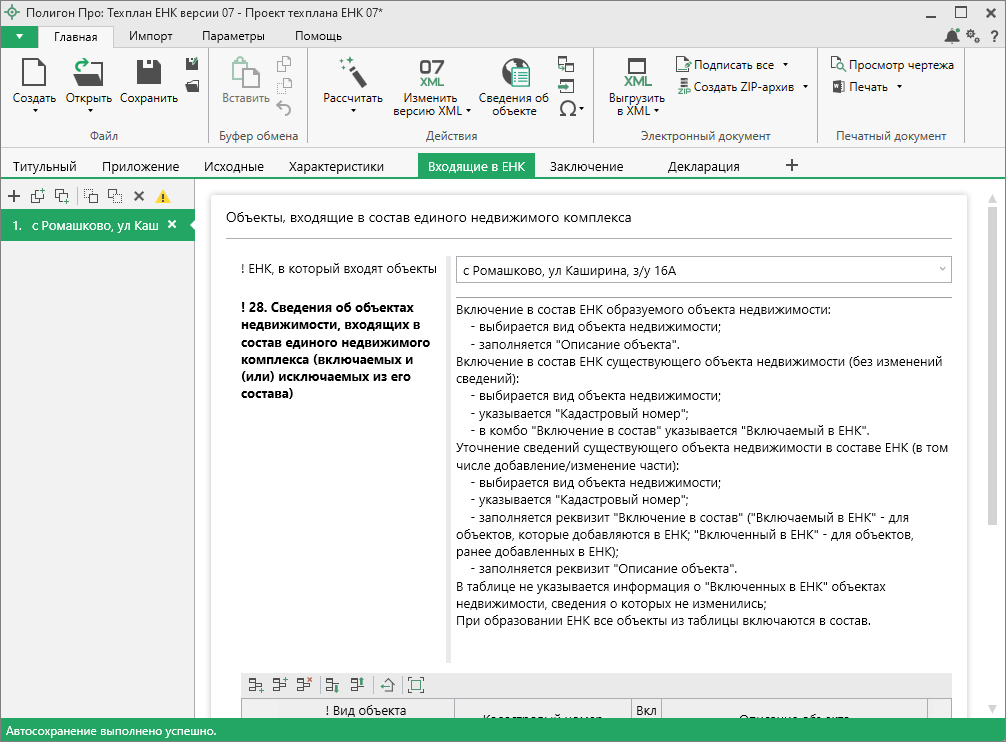The height and width of the screenshot is (742, 1006).
Task: Click the Рассчитать magic wand icon
Action: (352, 72)
